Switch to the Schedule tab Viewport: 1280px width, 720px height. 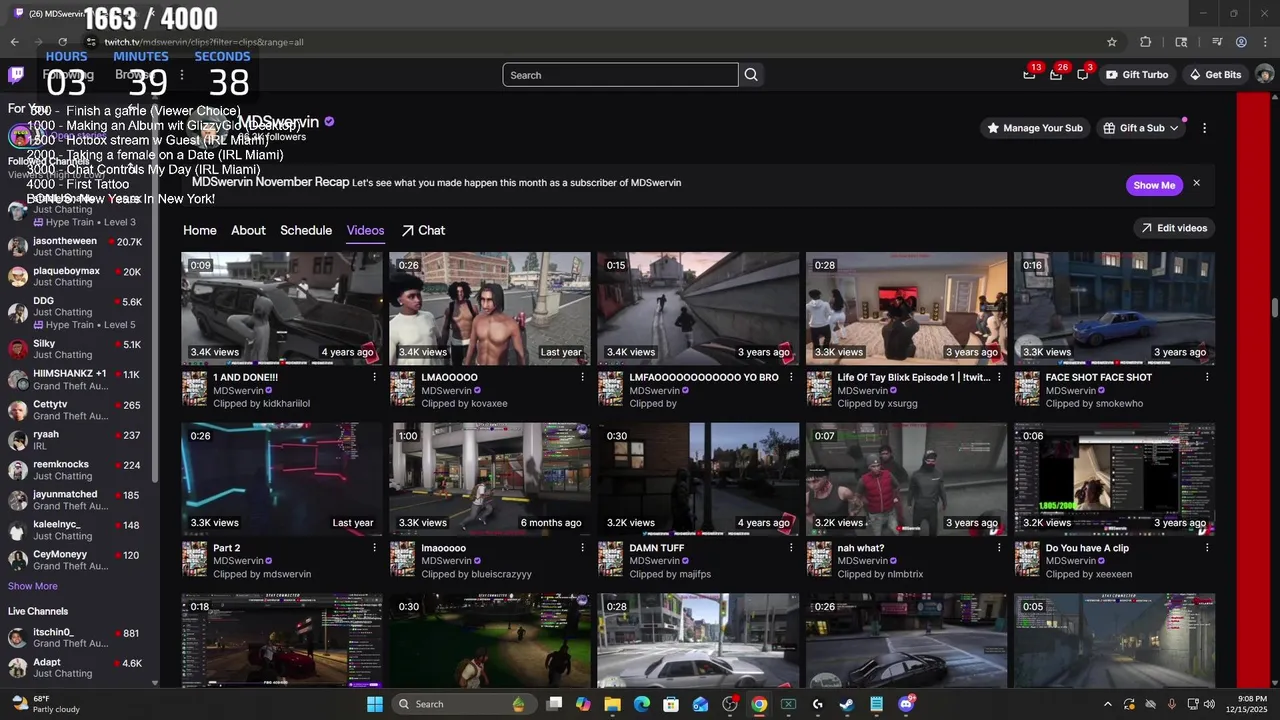click(x=306, y=230)
